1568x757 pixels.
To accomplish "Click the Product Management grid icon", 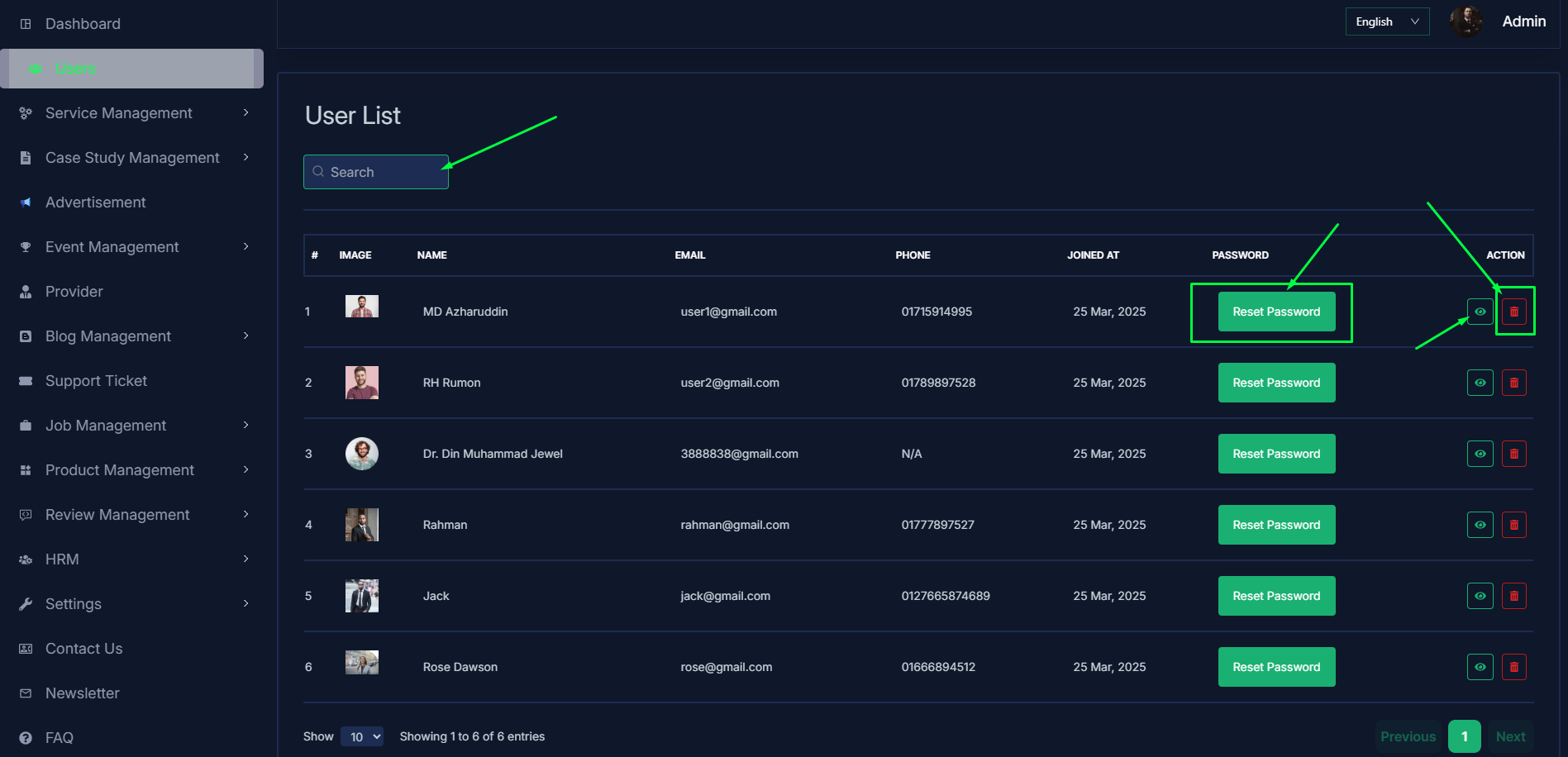I will tap(26, 470).
